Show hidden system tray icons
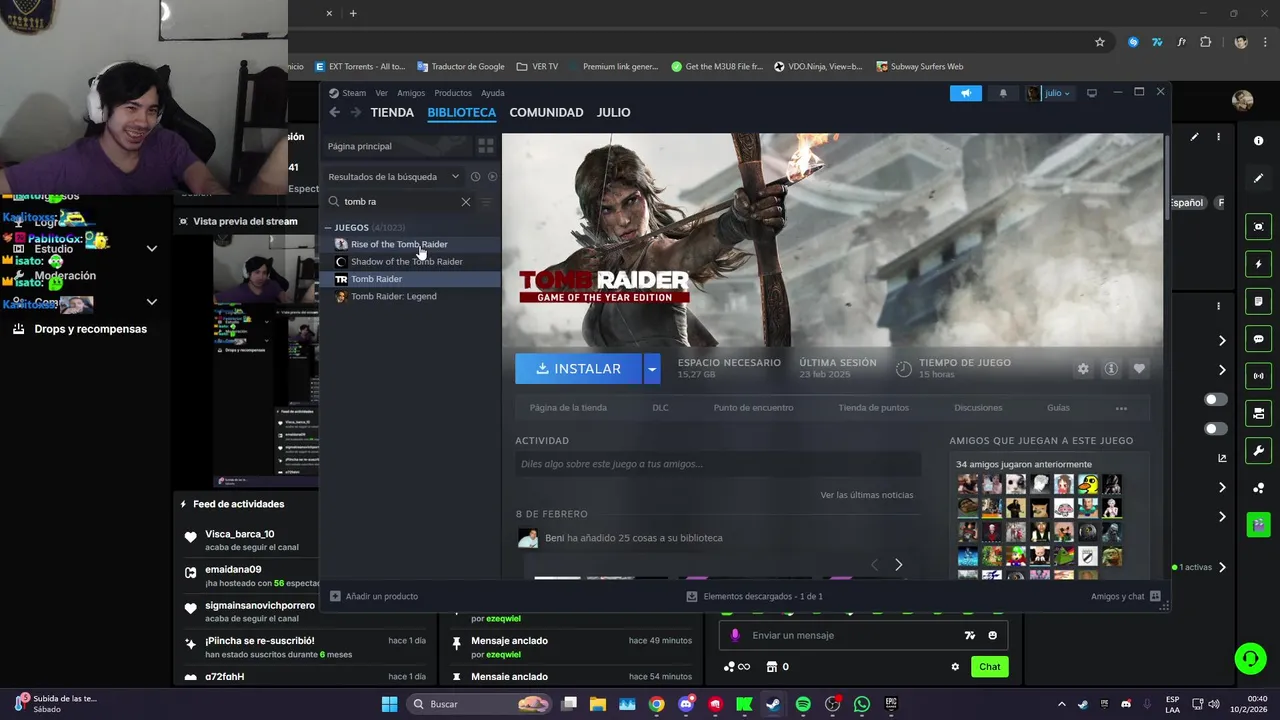Image resolution: width=1280 pixels, height=720 pixels. coord(1062,704)
